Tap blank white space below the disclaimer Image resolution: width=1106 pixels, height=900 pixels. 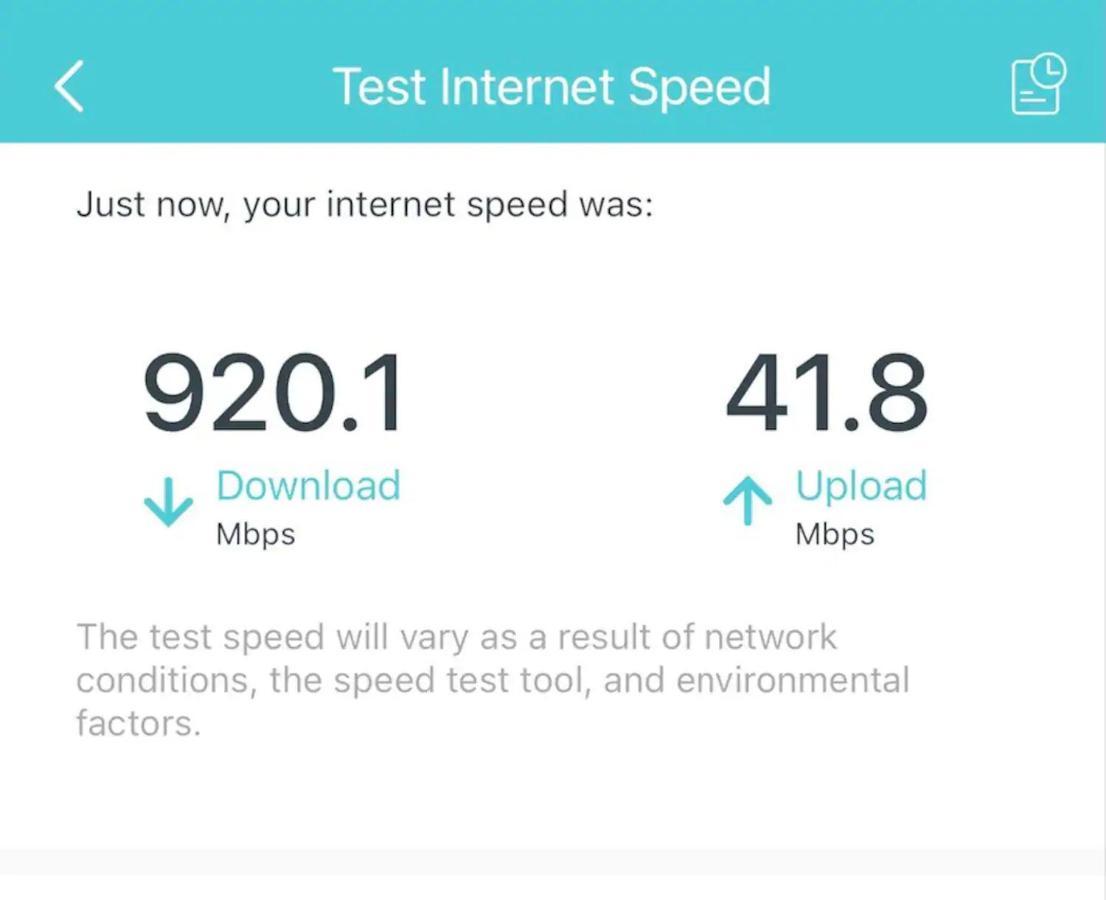553,793
